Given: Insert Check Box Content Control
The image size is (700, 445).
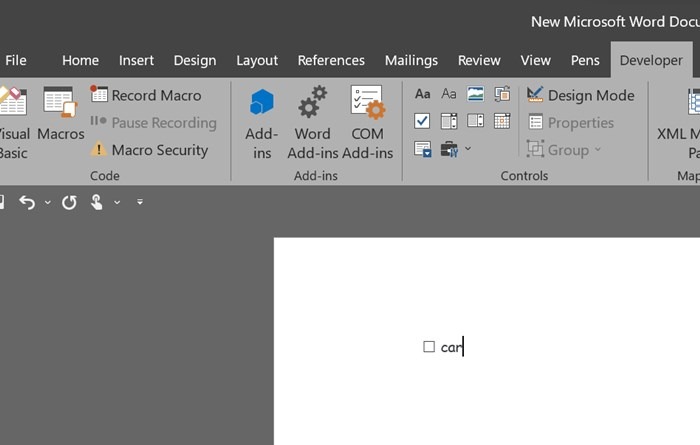Looking at the screenshot, I should tap(422, 121).
